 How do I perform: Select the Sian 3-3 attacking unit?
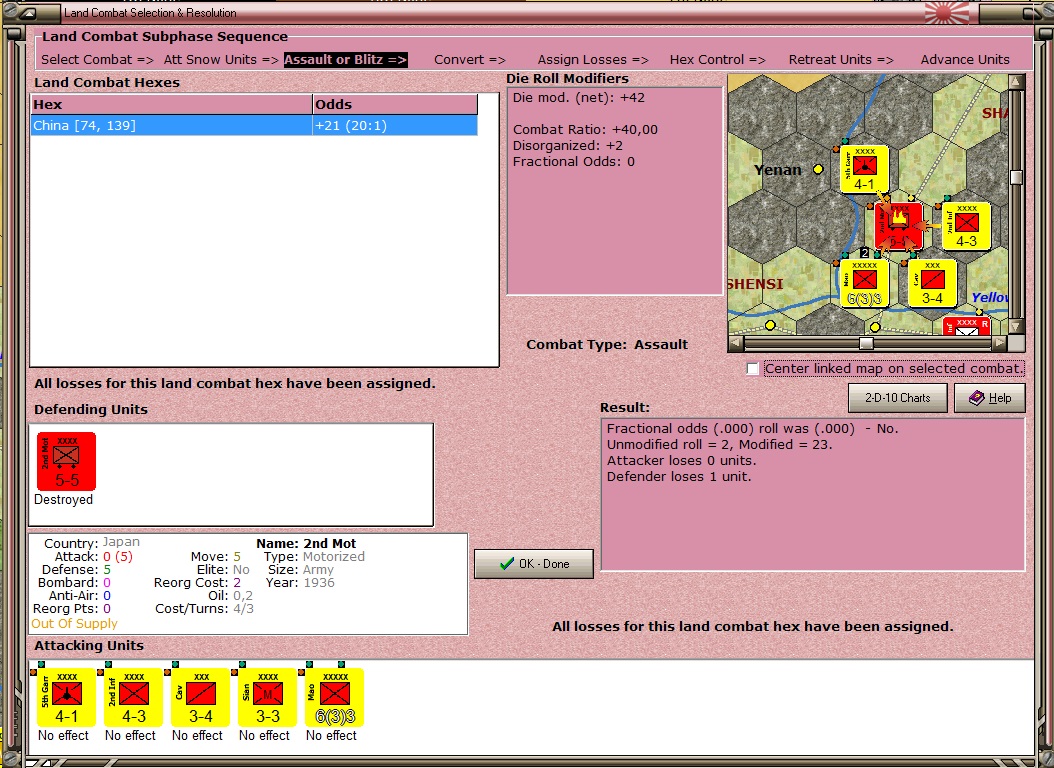(x=268, y=697)
